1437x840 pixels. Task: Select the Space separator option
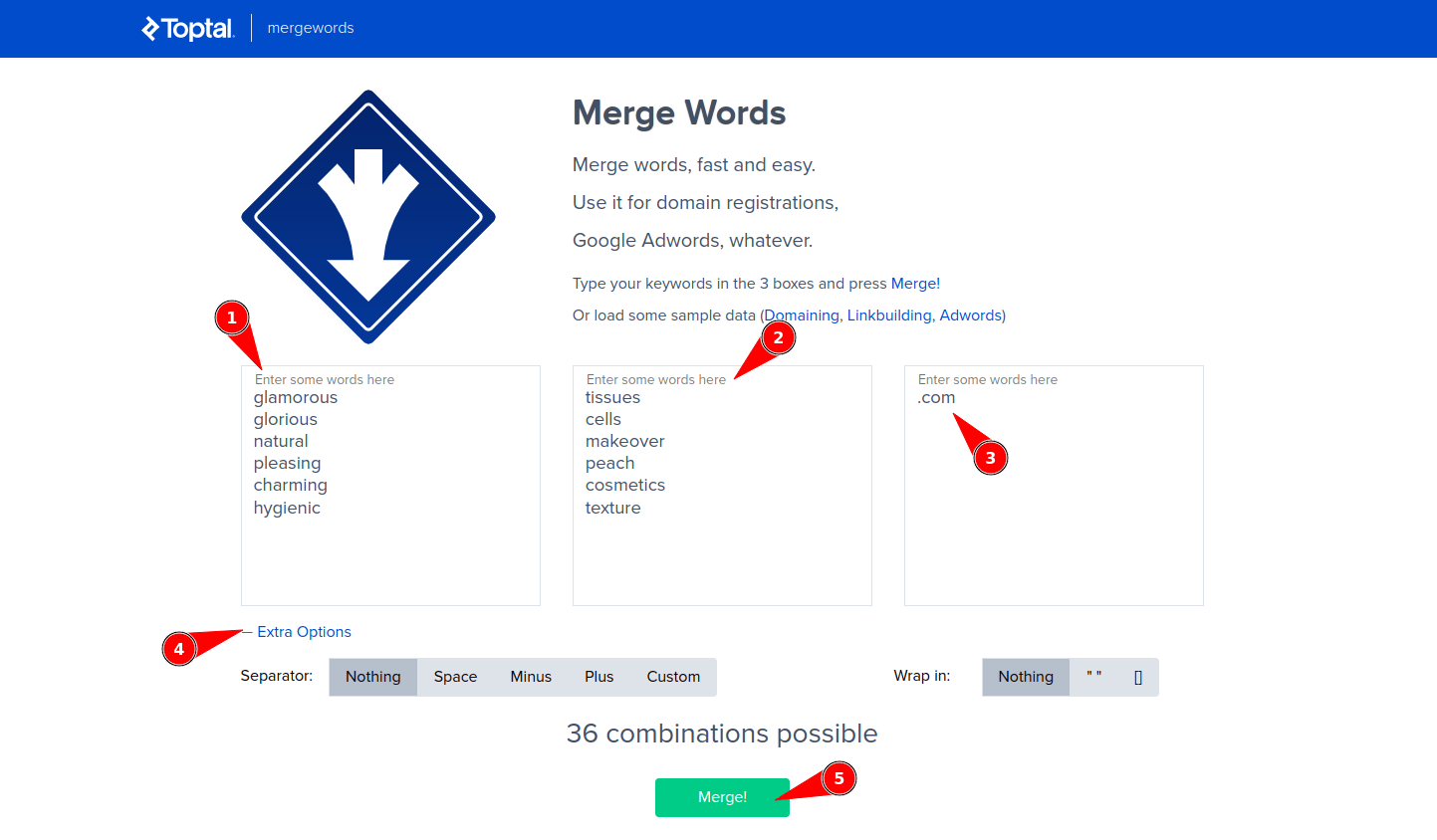[x=455, y=677]
